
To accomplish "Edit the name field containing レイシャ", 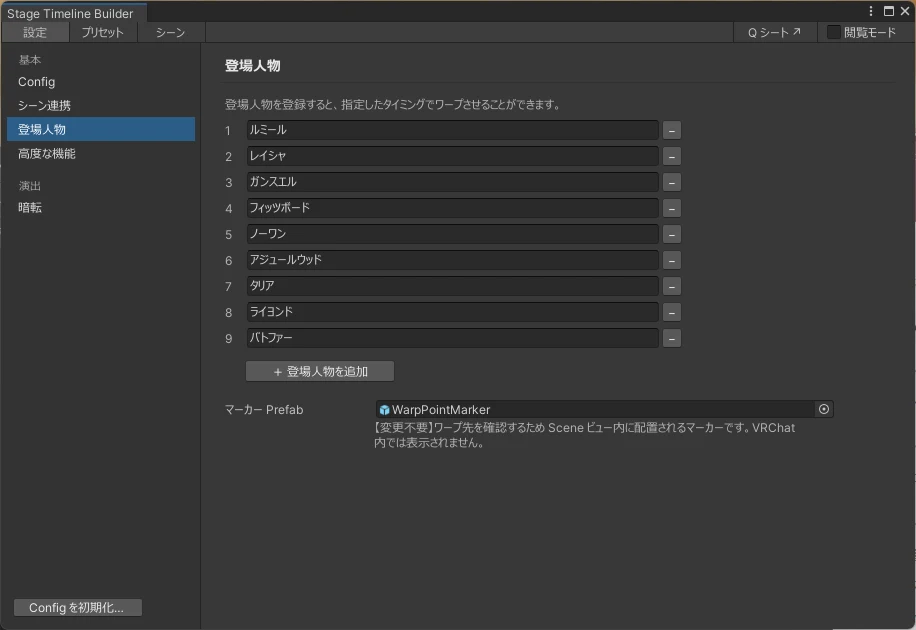I will click(452, 156).
